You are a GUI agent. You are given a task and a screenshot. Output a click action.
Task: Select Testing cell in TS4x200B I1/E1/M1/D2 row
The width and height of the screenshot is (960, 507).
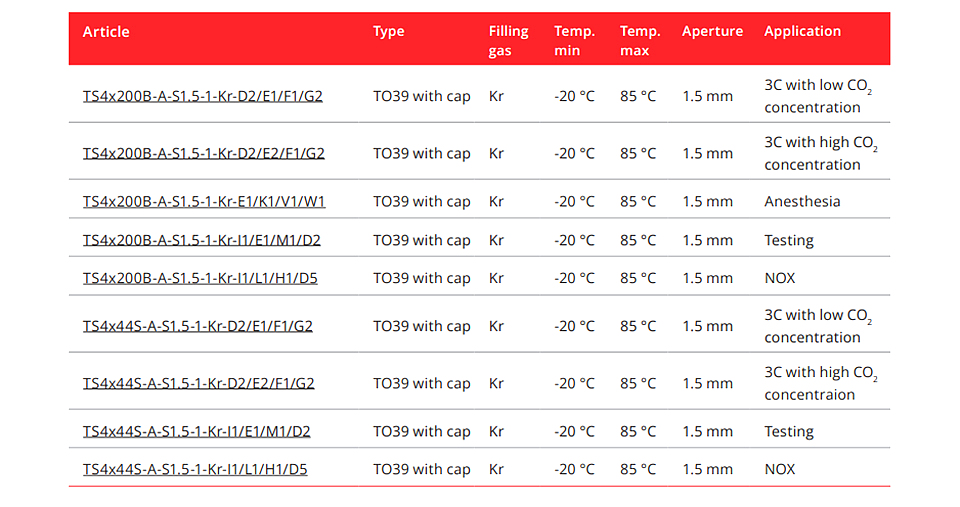(x=789, y=240)
